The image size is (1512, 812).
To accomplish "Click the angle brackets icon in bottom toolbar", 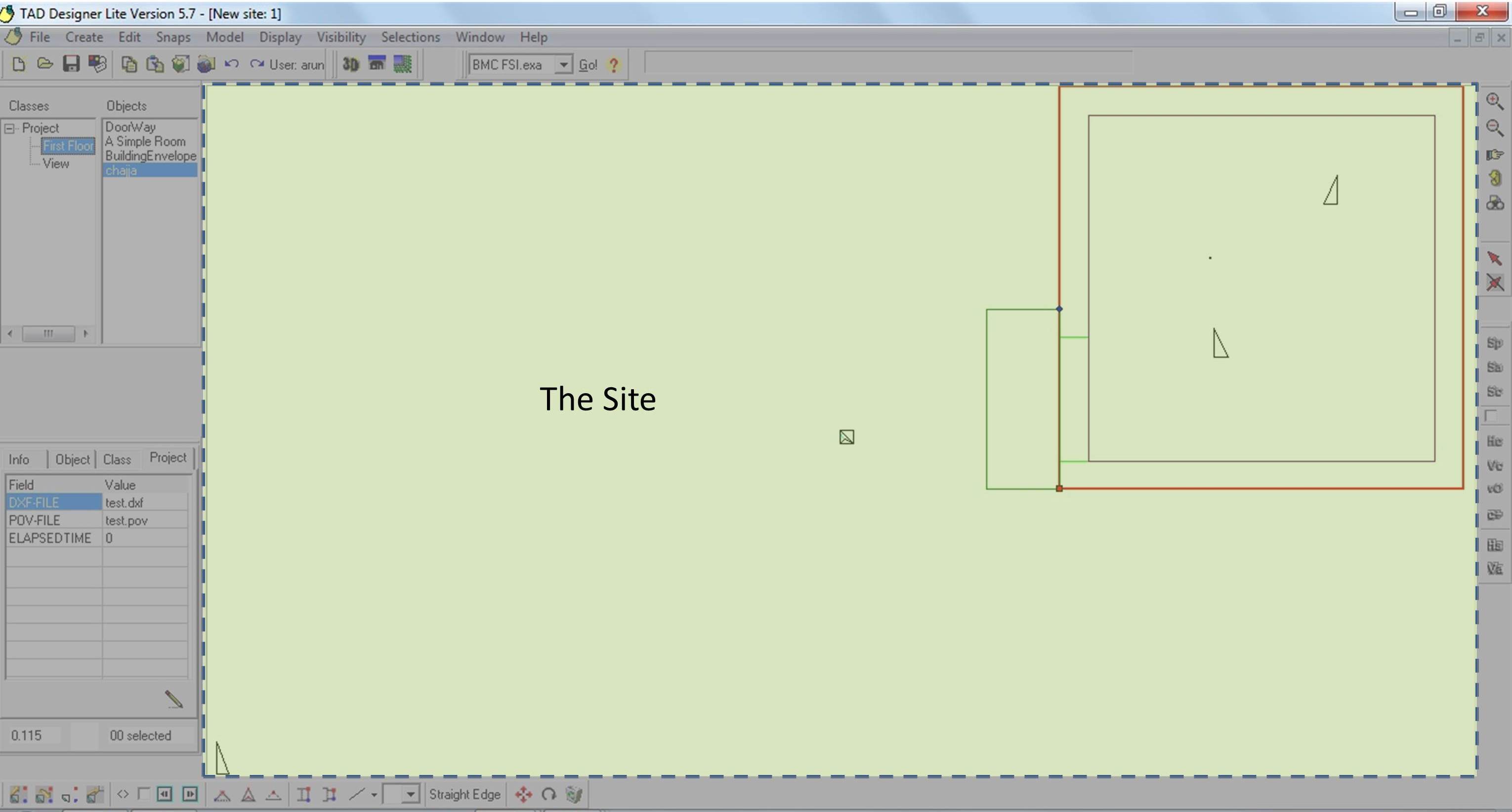I will 123,794.
